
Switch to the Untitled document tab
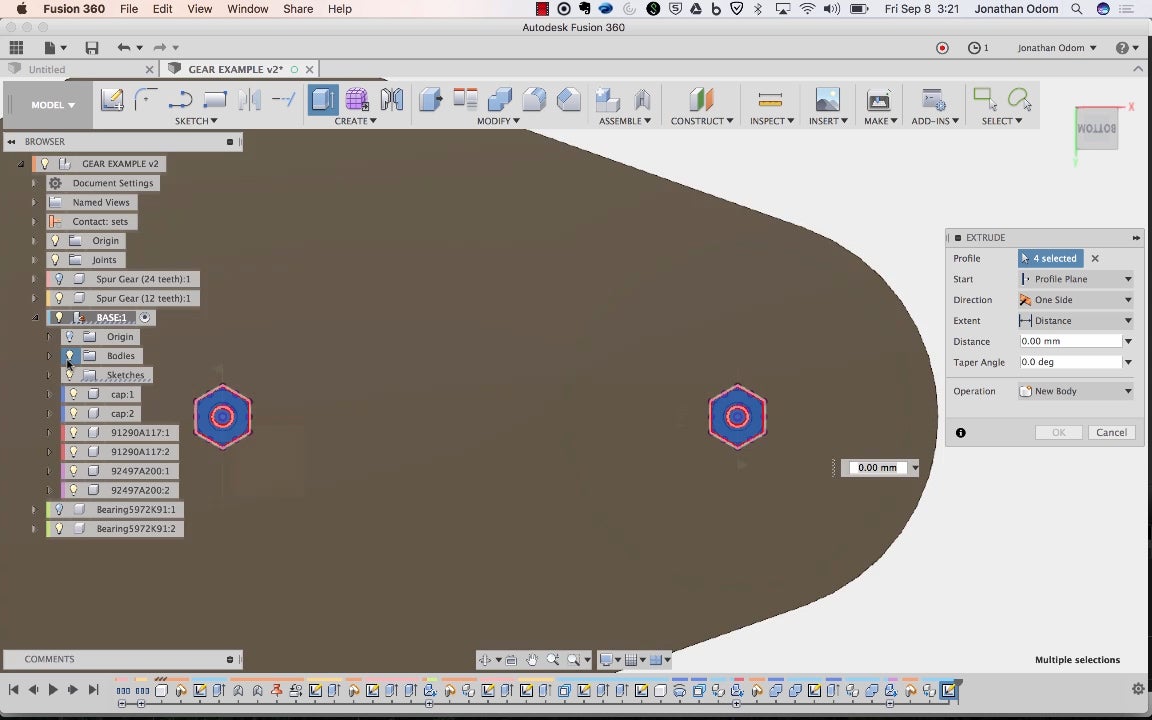point(47,70)
